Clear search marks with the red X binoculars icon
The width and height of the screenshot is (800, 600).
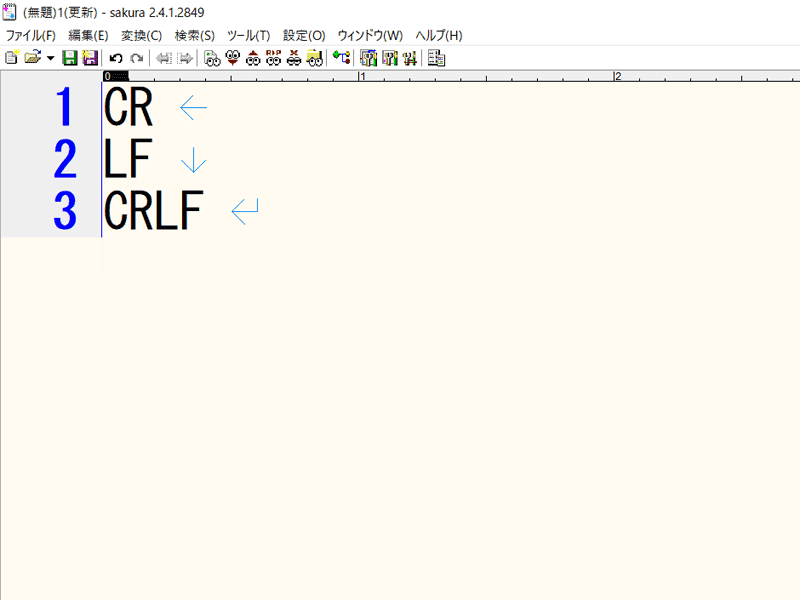(293, 58)
